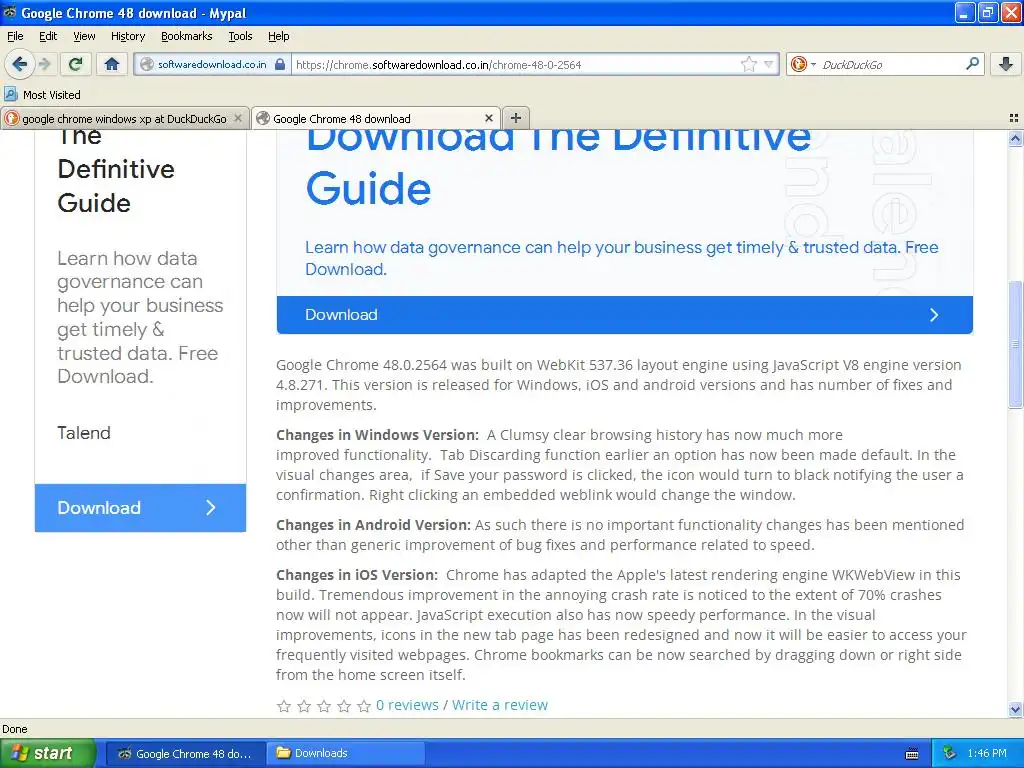The image size is (1024, 768).
Task: Open the Downloads folder taskbar button
Action: pos(345,753)
